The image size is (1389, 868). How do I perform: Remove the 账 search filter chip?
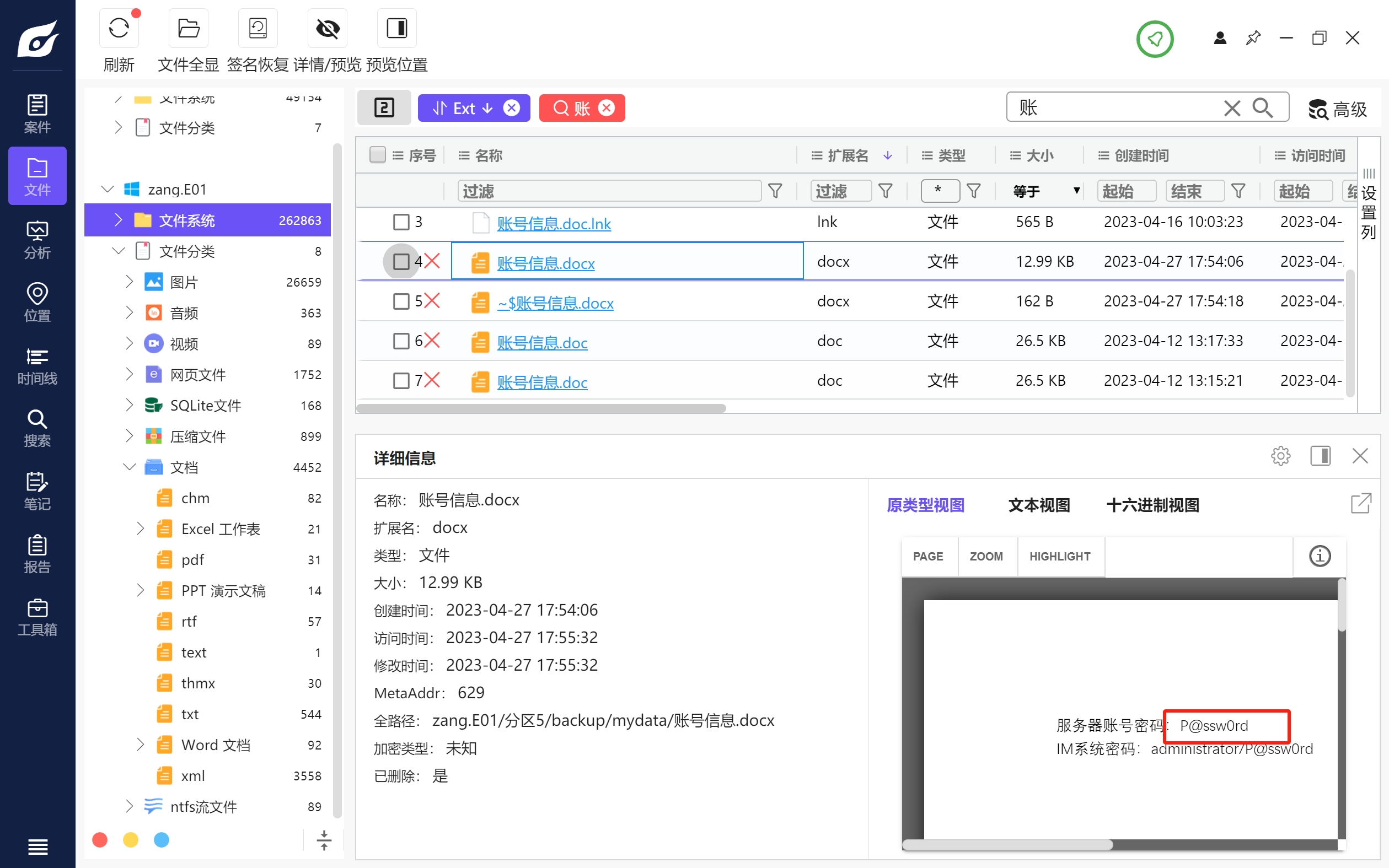607,107
